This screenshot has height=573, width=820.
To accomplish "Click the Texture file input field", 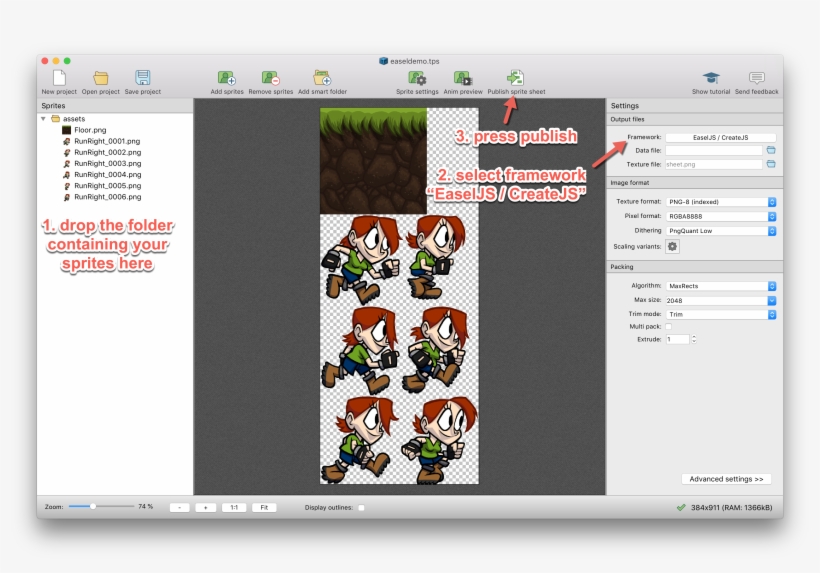I will [714, 164].
